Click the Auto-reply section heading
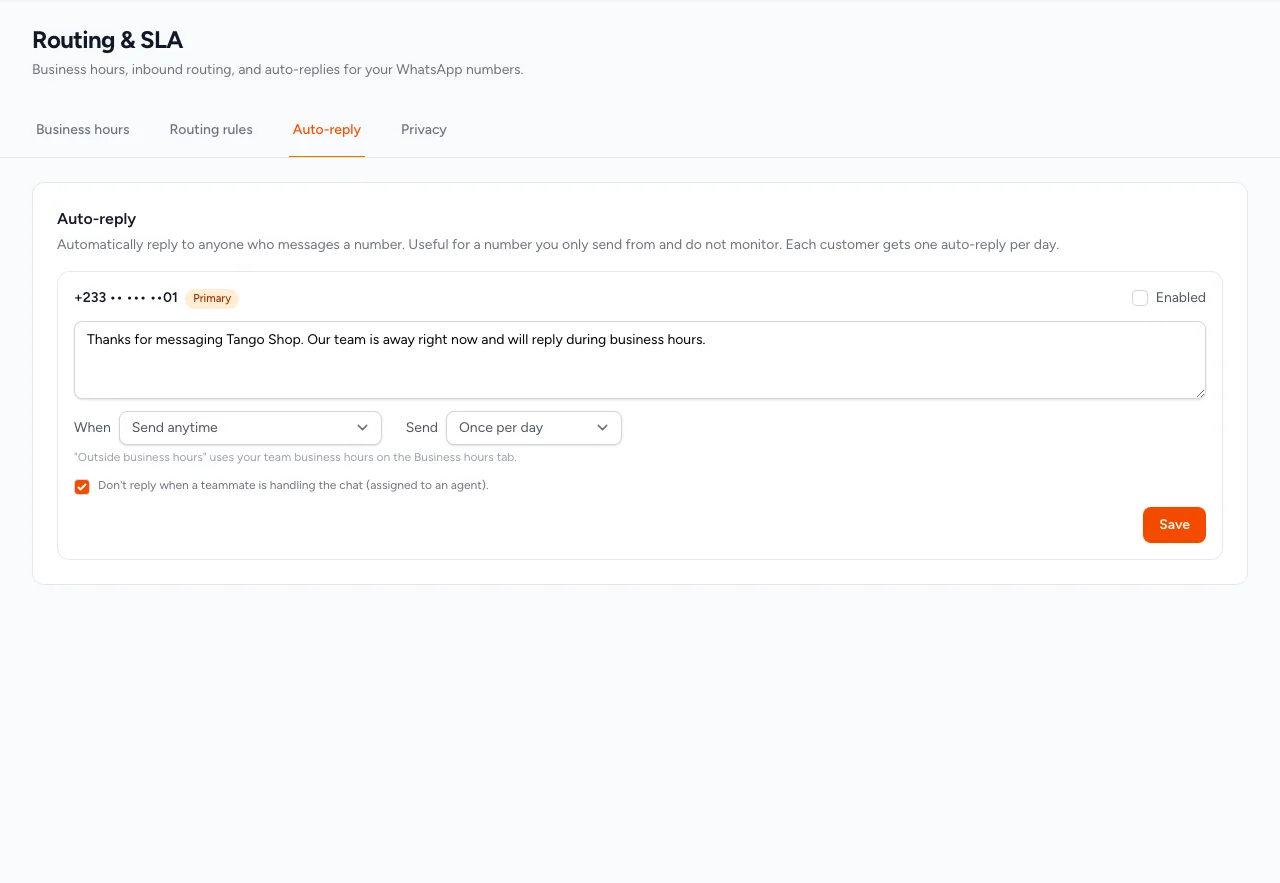 click(x=97, y=219)
